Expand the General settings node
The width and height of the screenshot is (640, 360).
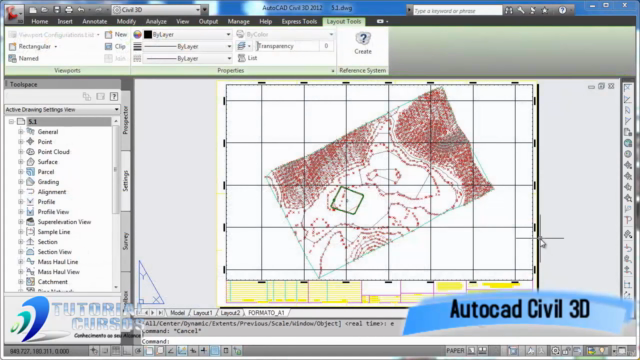20,132
